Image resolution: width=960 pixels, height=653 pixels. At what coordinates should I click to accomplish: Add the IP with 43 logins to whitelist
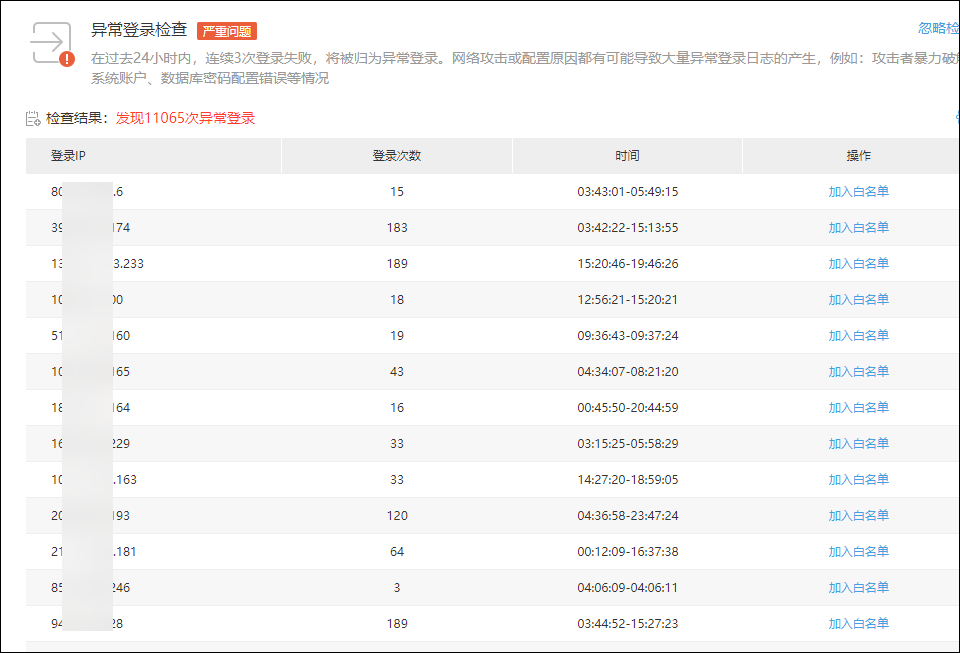[858, 372]
